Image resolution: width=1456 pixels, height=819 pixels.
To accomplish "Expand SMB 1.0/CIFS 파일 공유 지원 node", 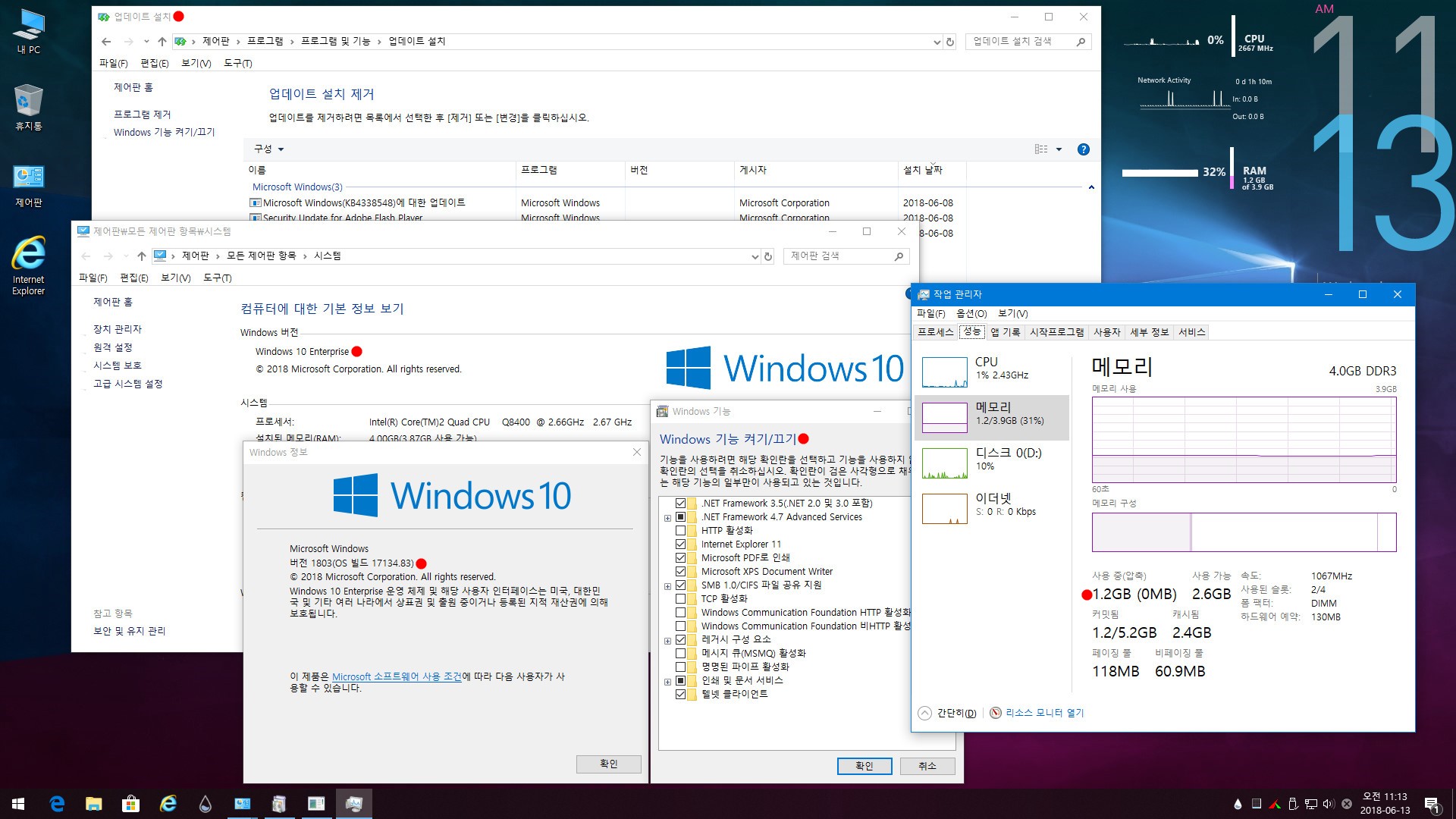I will 667,586.
